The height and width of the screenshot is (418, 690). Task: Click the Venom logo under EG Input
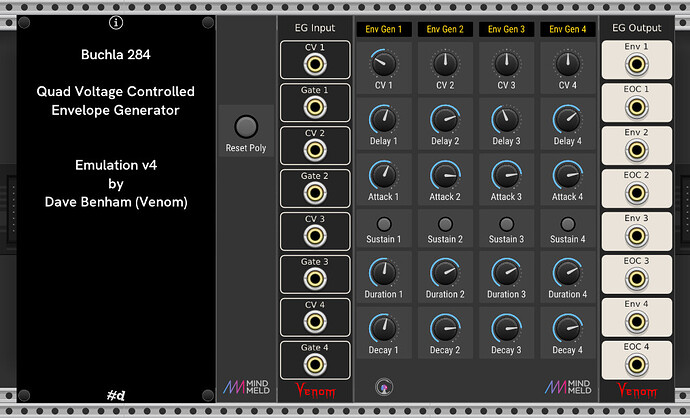[315, 390]
